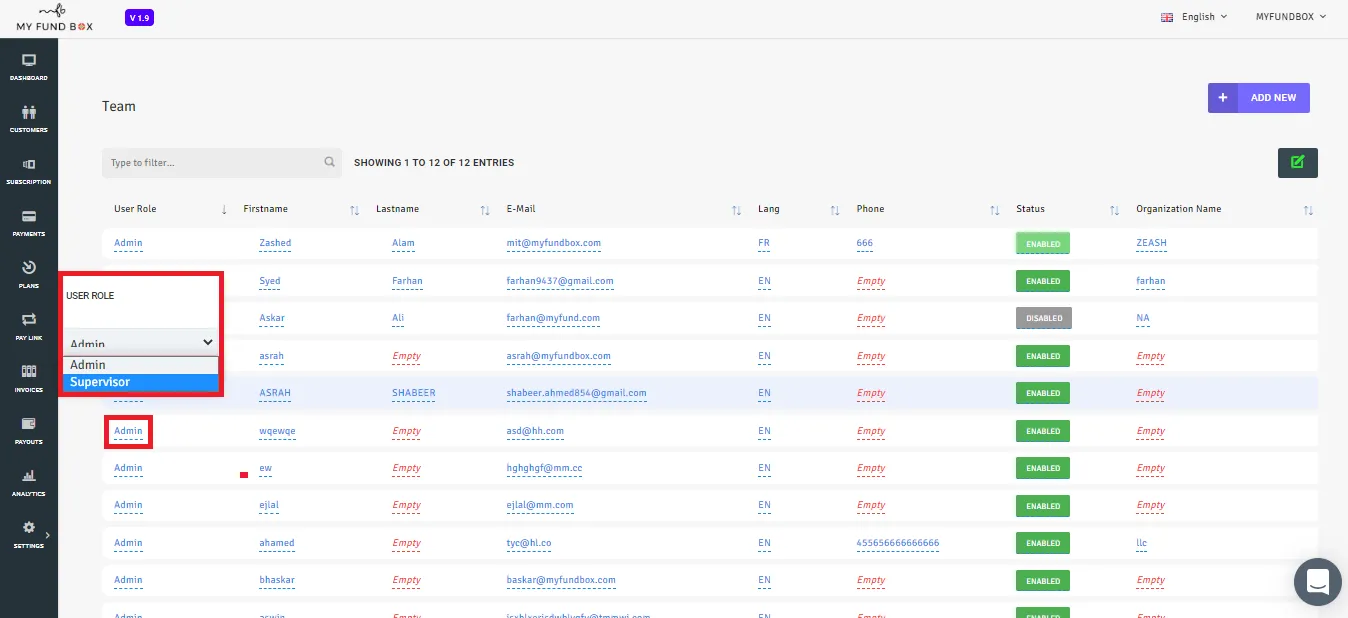Click the Empty phone cell for Syed
The height and width of the screenshot is (618, 1348).
[x=871, y=281]
